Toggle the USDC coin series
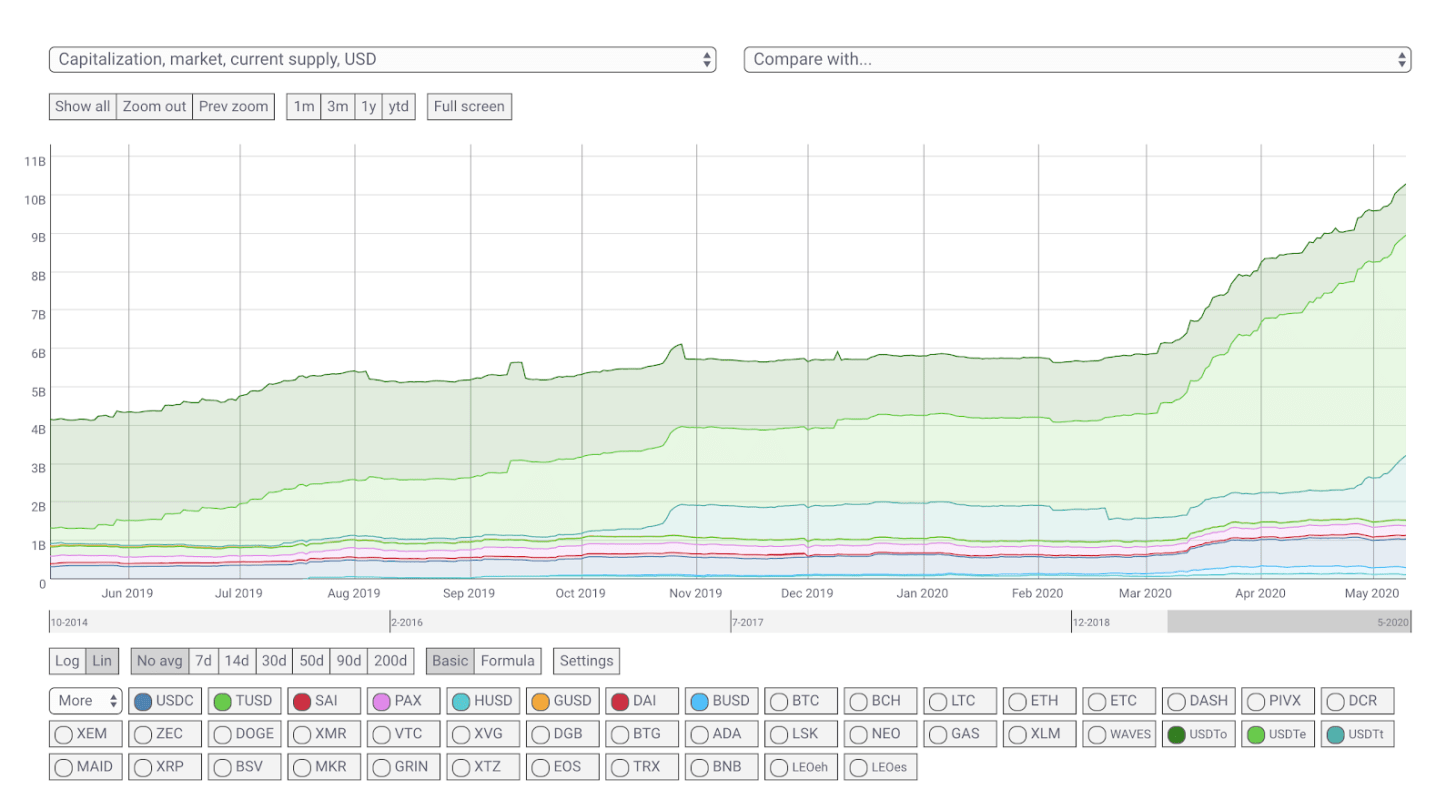 pos(164,701)
